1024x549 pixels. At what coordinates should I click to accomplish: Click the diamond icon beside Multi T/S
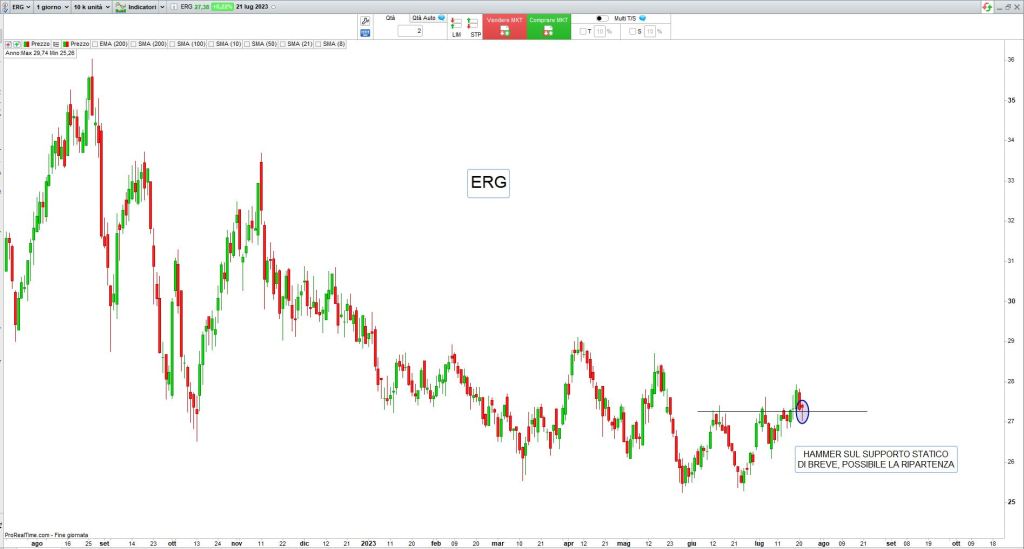tap(643, 18)
